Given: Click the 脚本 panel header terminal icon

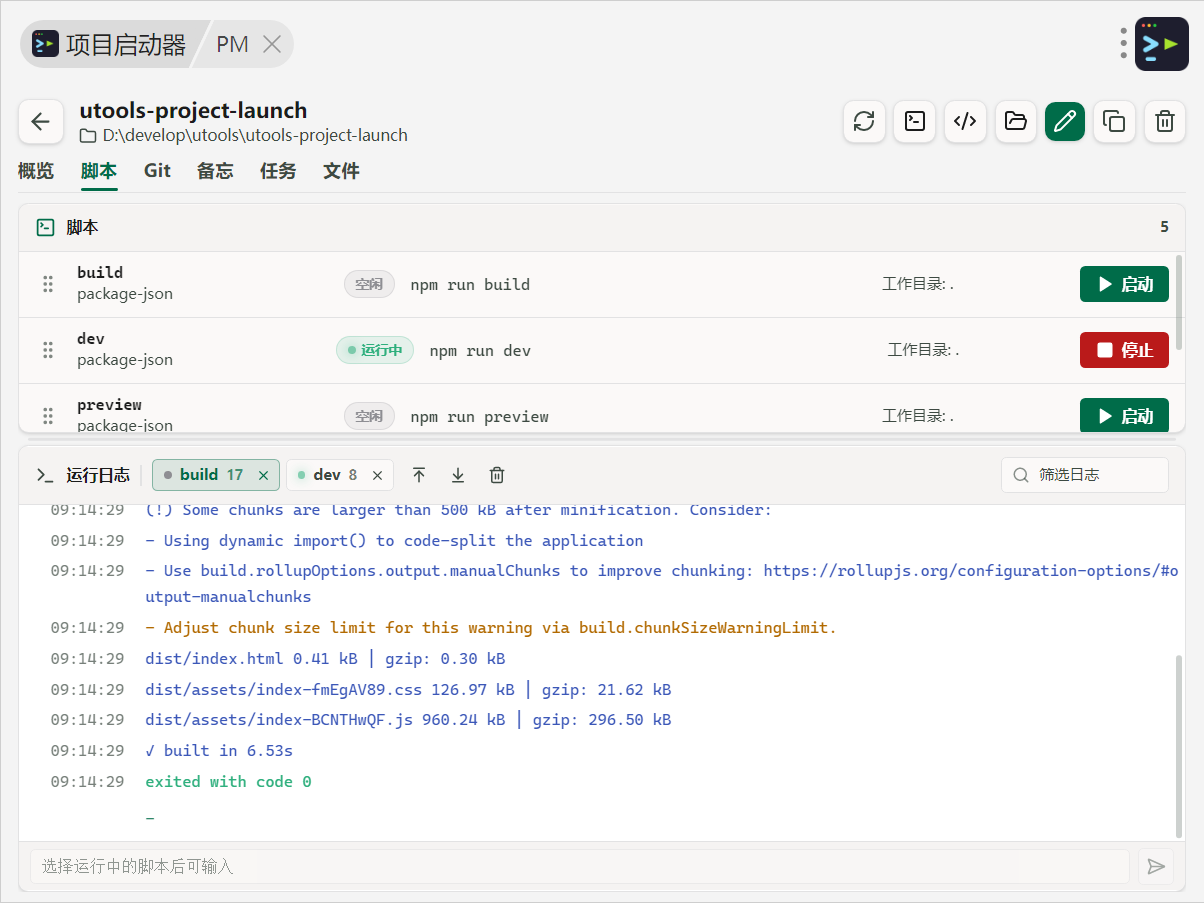Looking at the screenshot, I should click(45, 227).
